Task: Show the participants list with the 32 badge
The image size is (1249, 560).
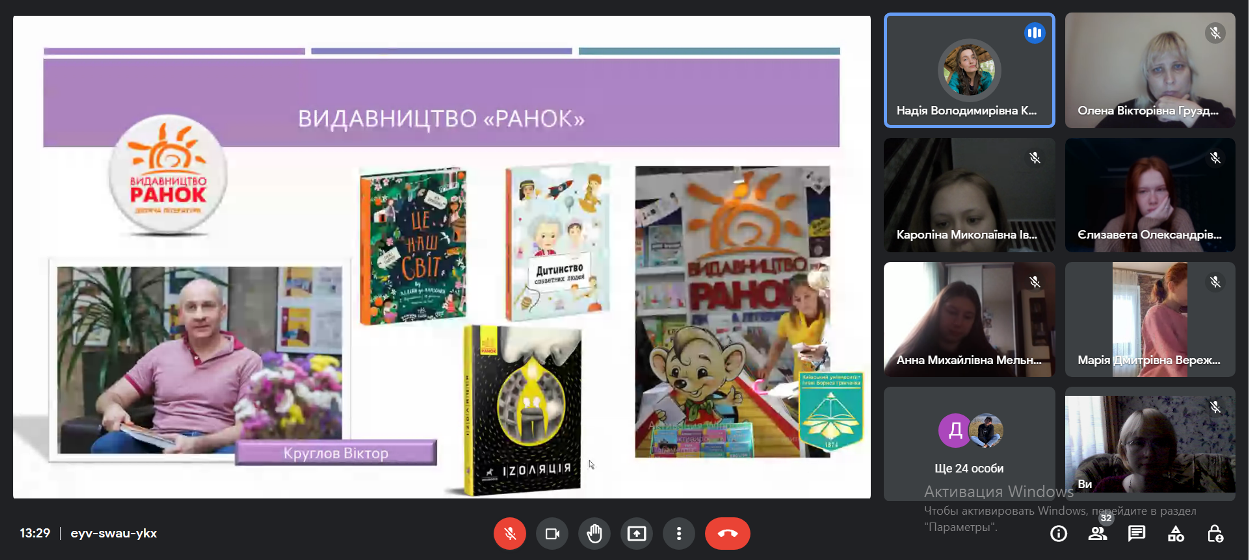Action: (x=1098, y=533)
